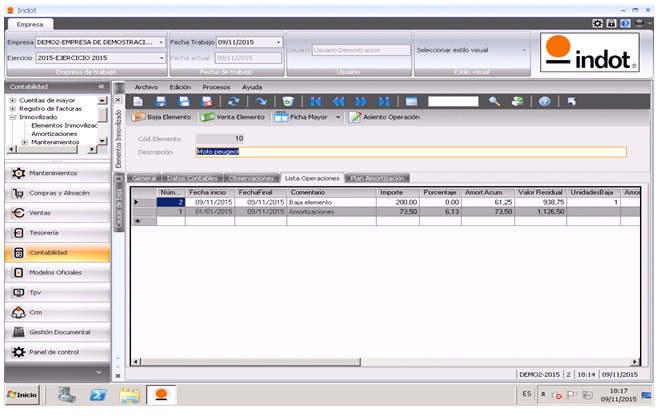Screen dimensions: 659x416
Task: Click the Asiento Operación button
Action: tap(384, 117)
